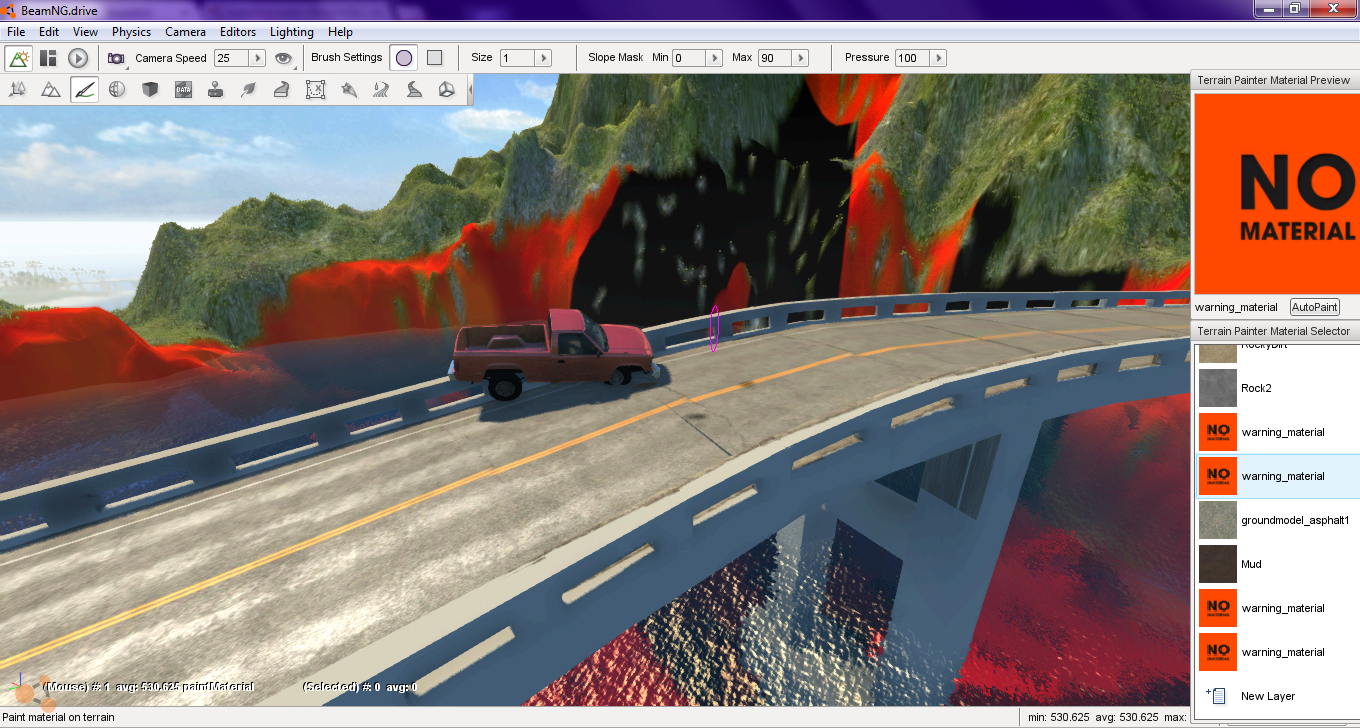Open the Datablock Editor DATA icon

click(x=183, y=90)
